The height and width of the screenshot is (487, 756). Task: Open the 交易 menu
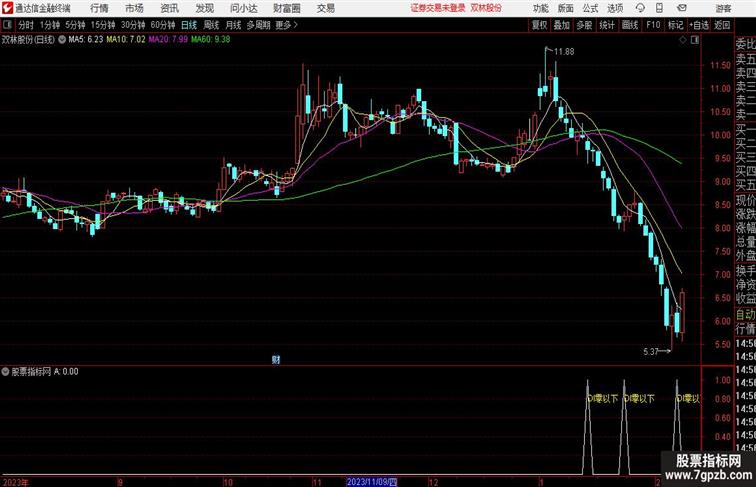click(325, 8)
